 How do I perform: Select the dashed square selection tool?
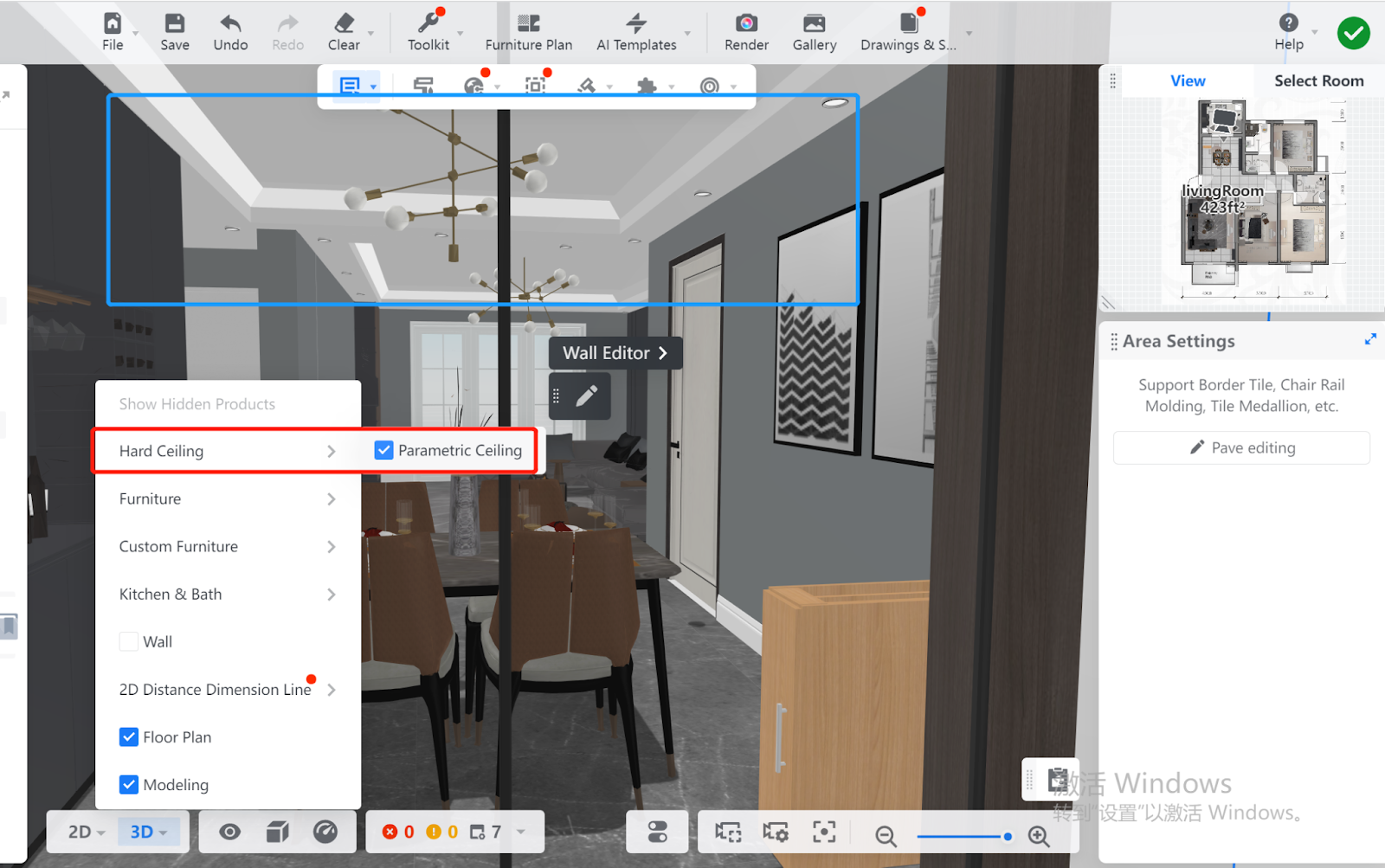coord(536,86)
